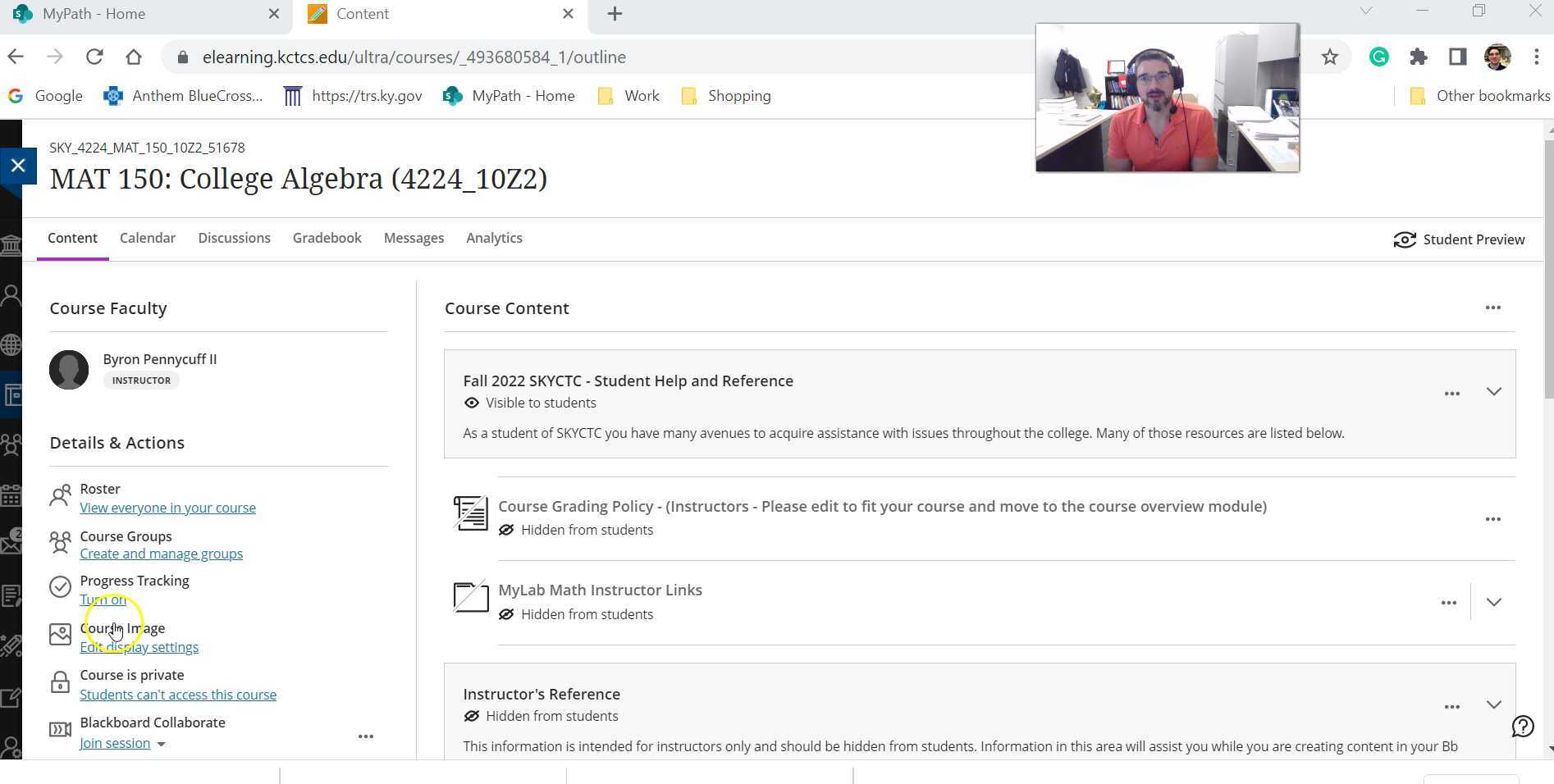
Task: Toggle visibility eye for Fall 2022 SKYCTC module
Action: [x=472, y=403]
